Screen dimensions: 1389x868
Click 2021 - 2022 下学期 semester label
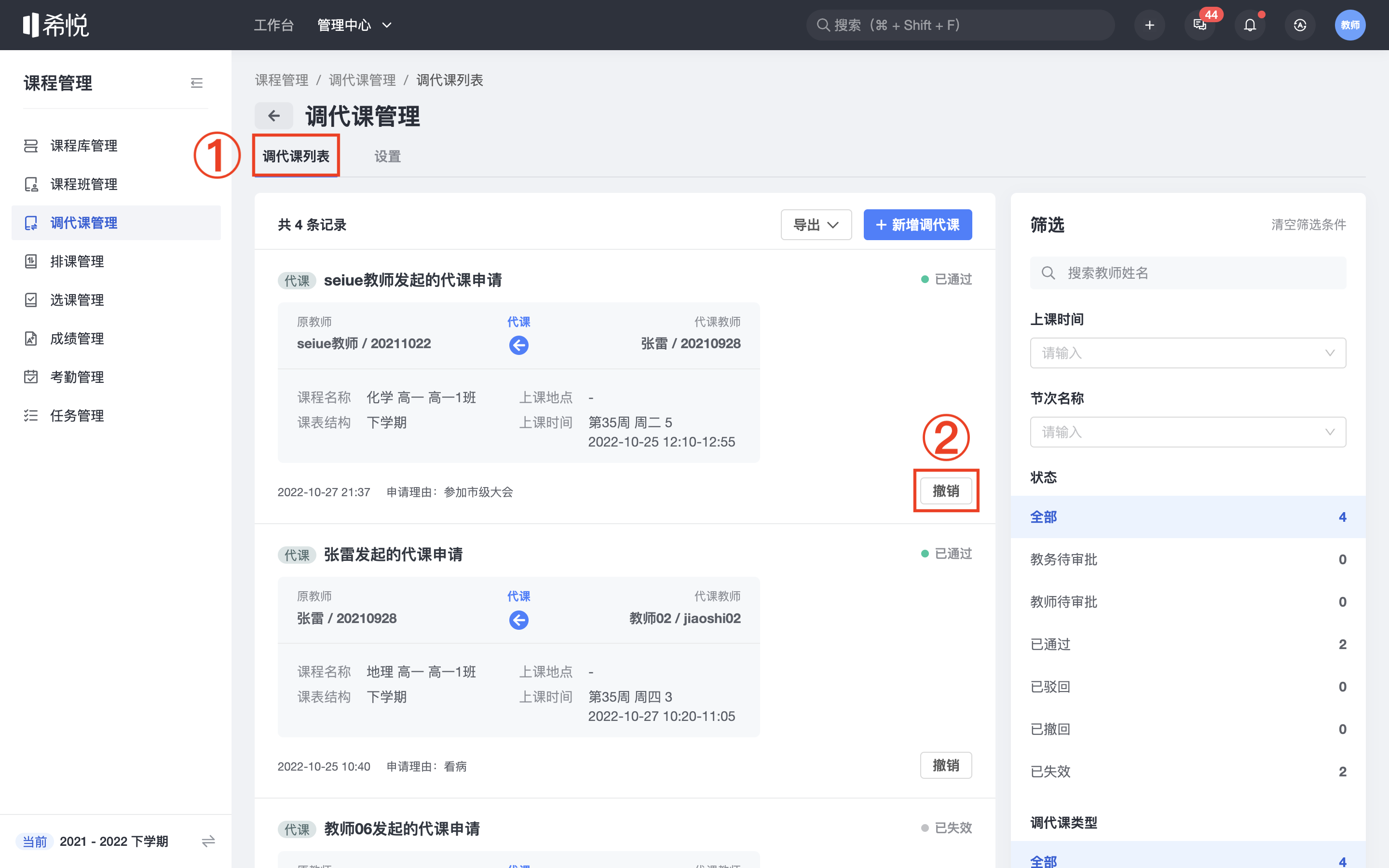(x=114, y=841)
